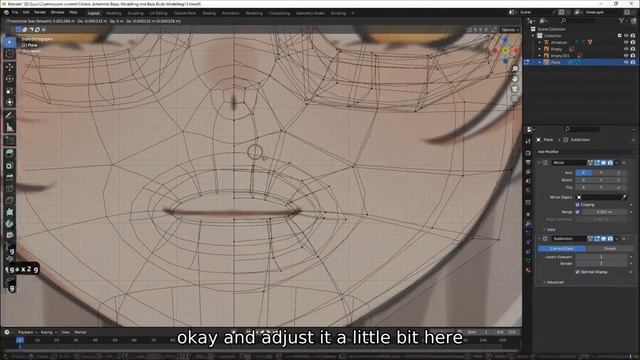Screen dimensions: 640x360
Task: Open timeline Playback menu
Action: (x=27, y=332)
